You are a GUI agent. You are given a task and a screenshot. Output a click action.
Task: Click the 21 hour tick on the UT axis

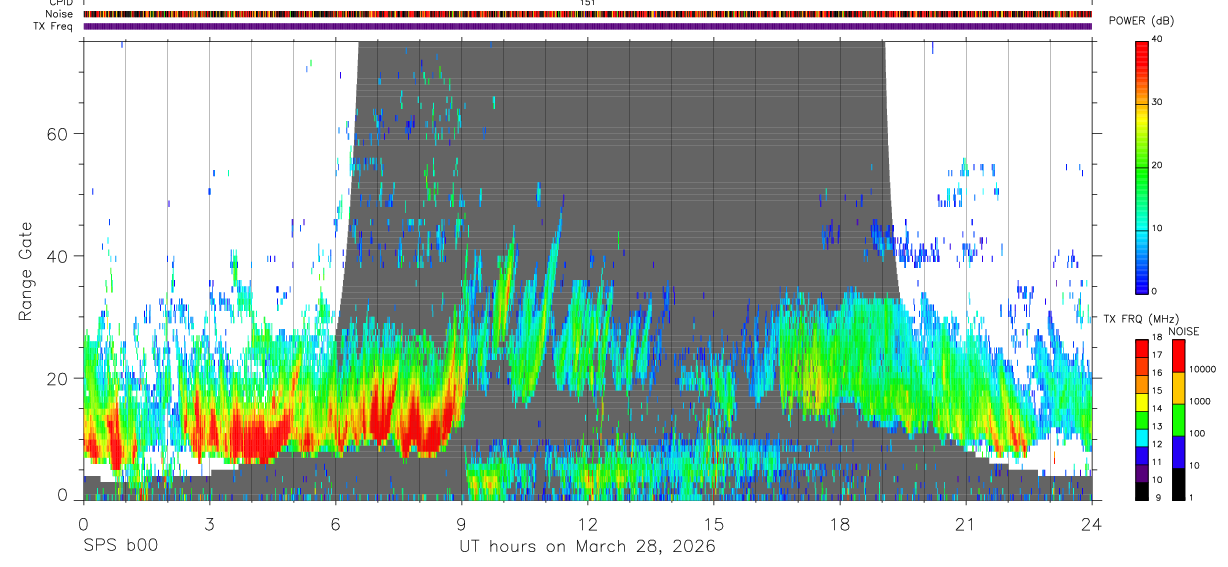(x=966, y=523)
